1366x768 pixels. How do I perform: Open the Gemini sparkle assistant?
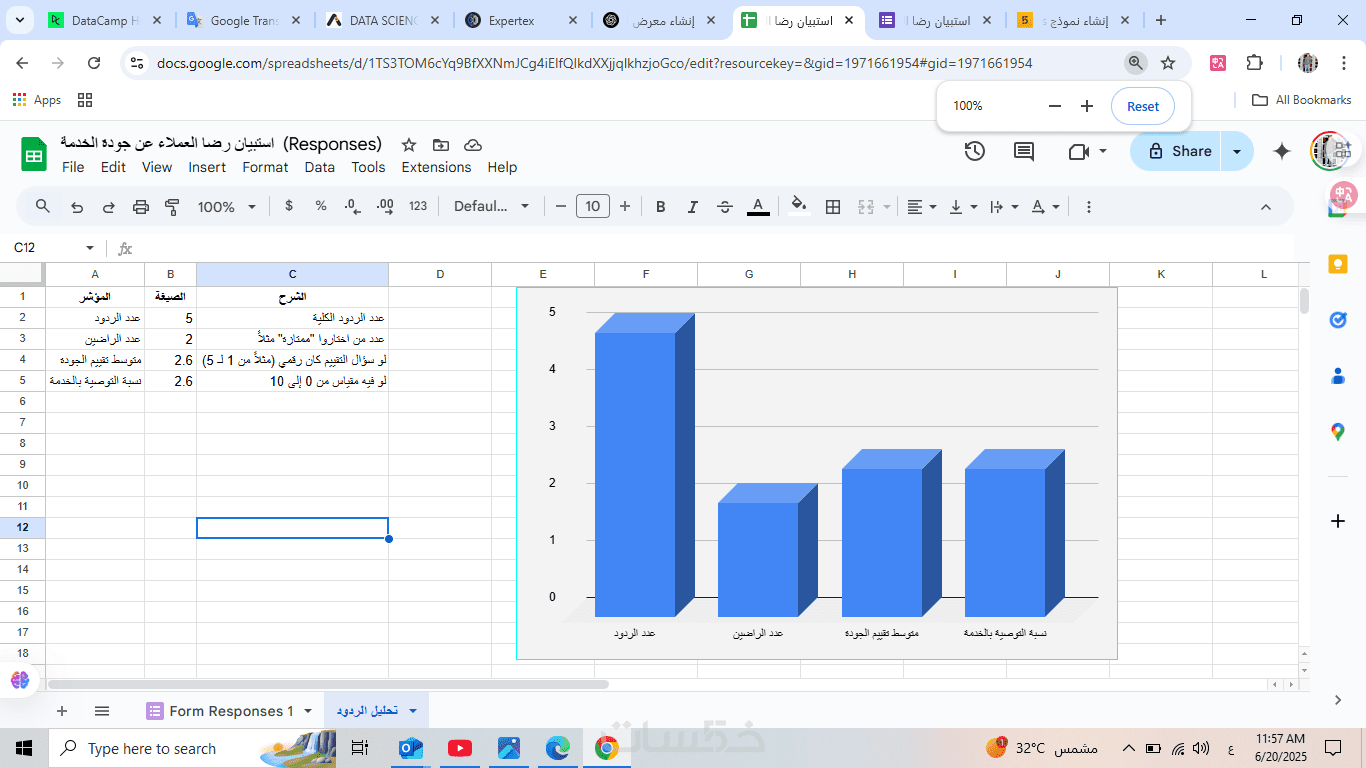(x=1282, y=151)
